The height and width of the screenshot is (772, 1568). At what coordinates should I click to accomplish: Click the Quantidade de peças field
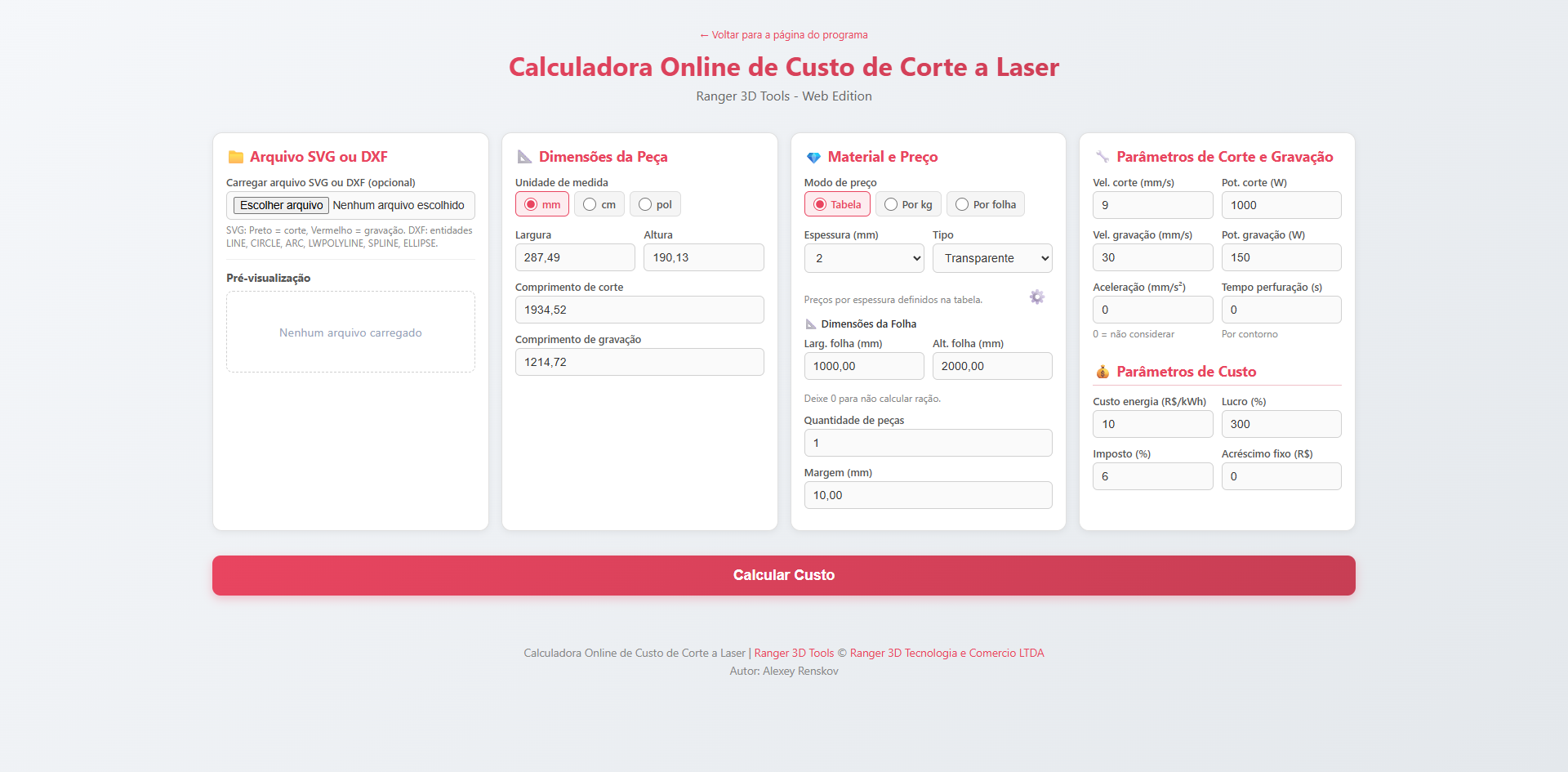[928, 443]
